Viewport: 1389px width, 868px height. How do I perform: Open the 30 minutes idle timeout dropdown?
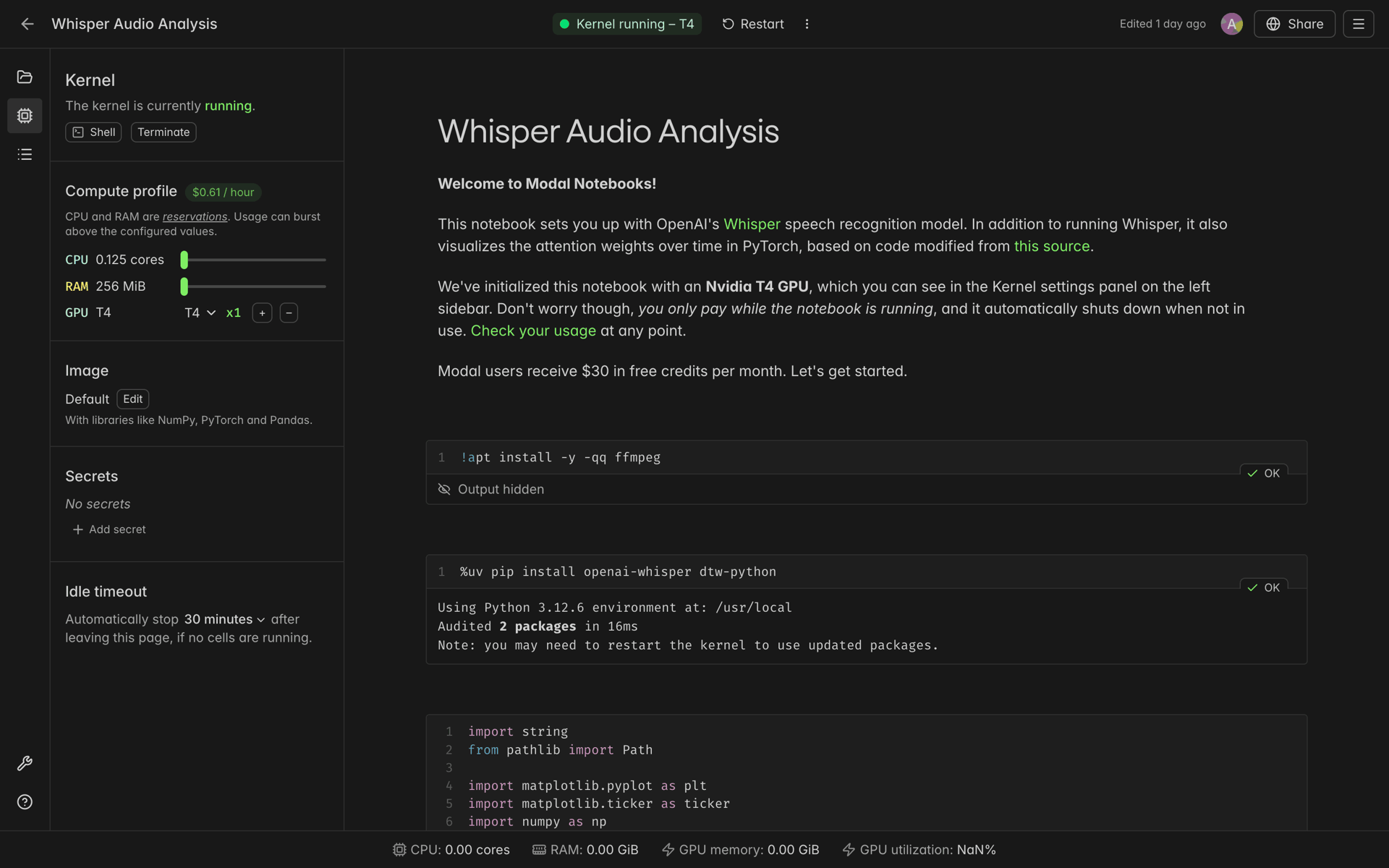click(224, 619)
